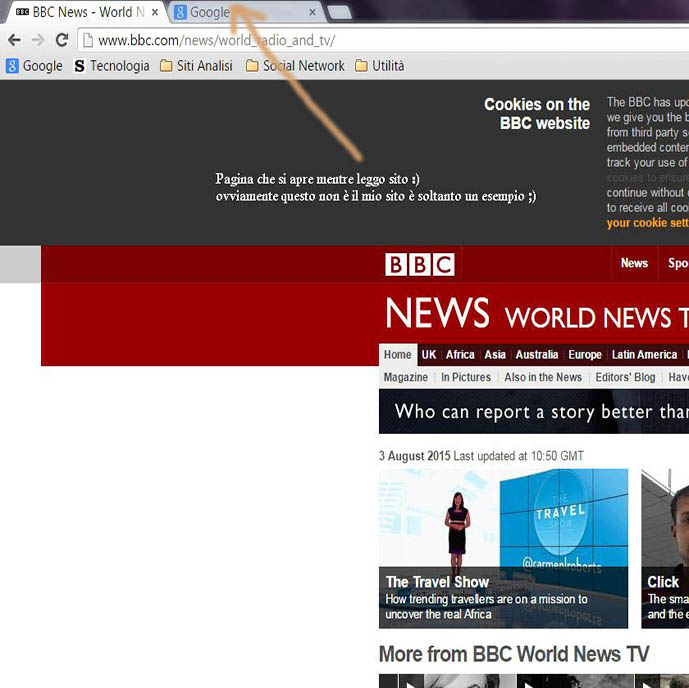
Task: Click the address bar showing www.bbc.com
Action: (383, 40)
